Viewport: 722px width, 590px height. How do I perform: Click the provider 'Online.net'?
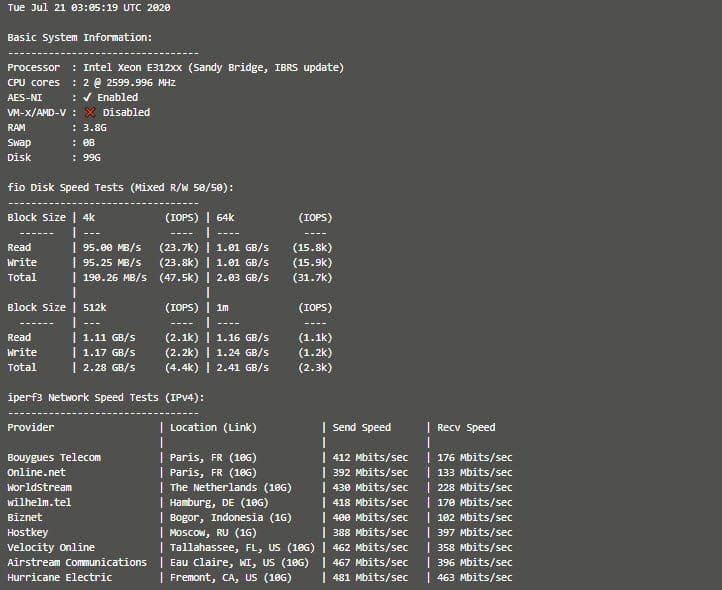pos(36,473)
